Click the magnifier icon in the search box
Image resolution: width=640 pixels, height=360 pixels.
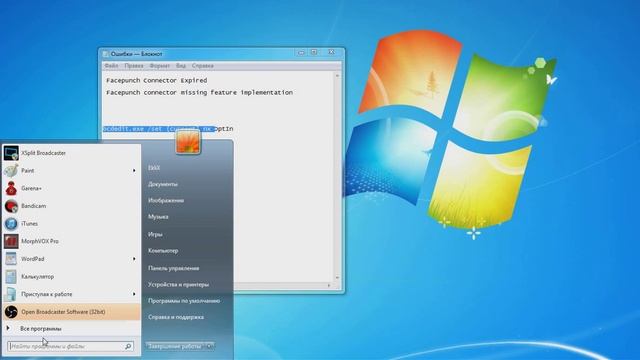pos(128,347)
